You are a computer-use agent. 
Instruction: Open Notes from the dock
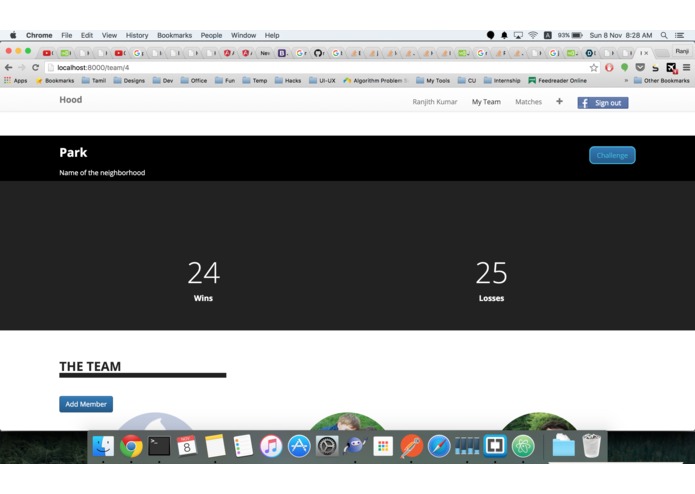(x=215, y=446)
